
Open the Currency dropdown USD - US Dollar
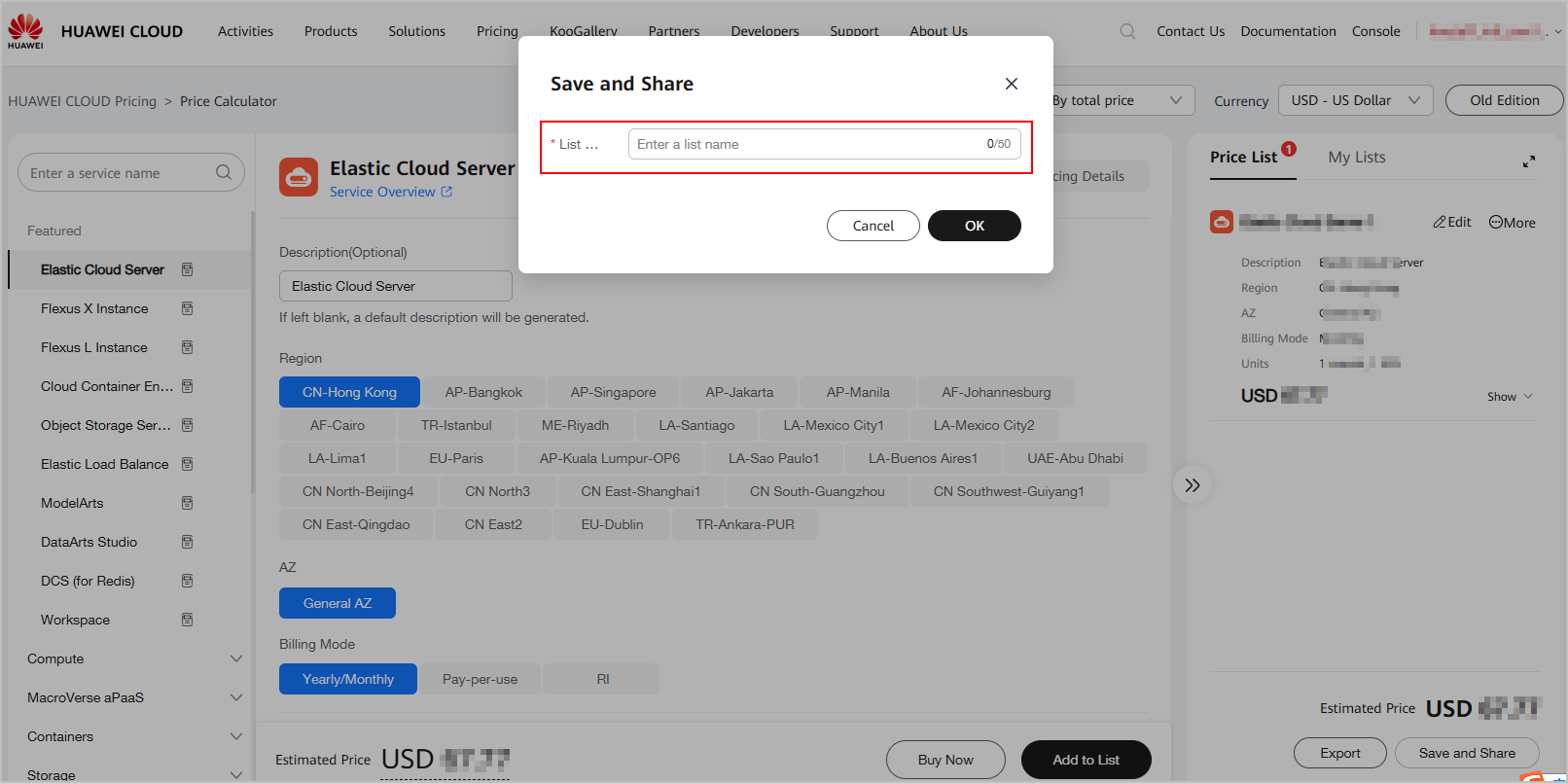coord(1356,100)
